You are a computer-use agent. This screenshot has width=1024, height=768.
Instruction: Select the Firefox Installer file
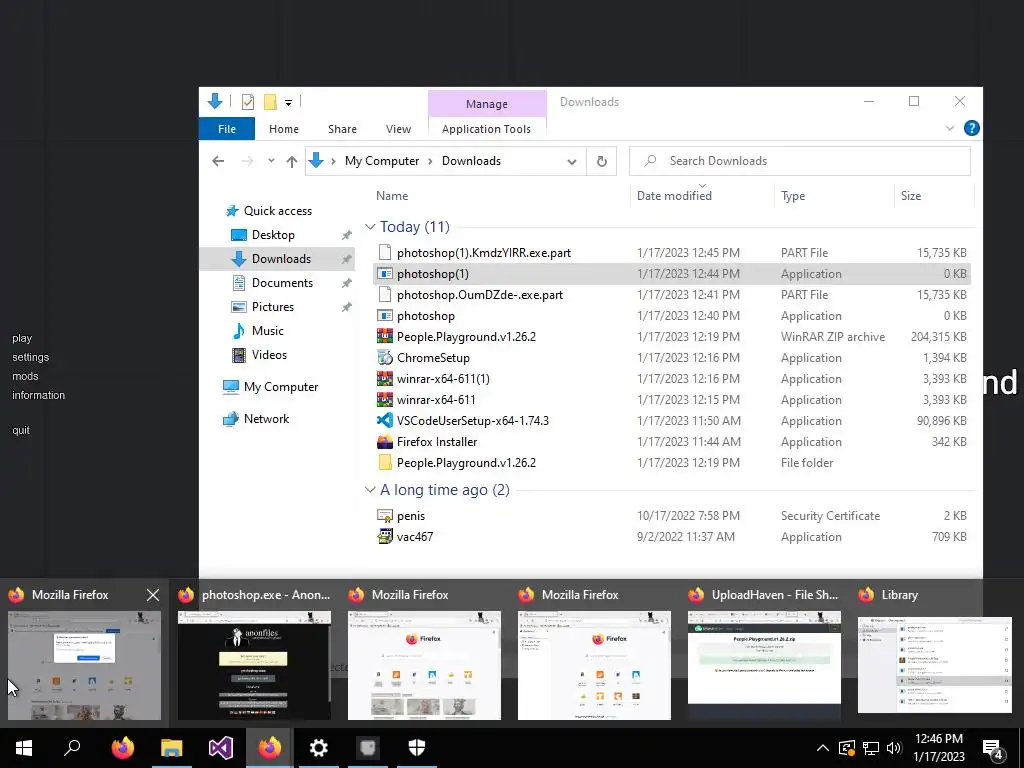(x=671, y=441)
